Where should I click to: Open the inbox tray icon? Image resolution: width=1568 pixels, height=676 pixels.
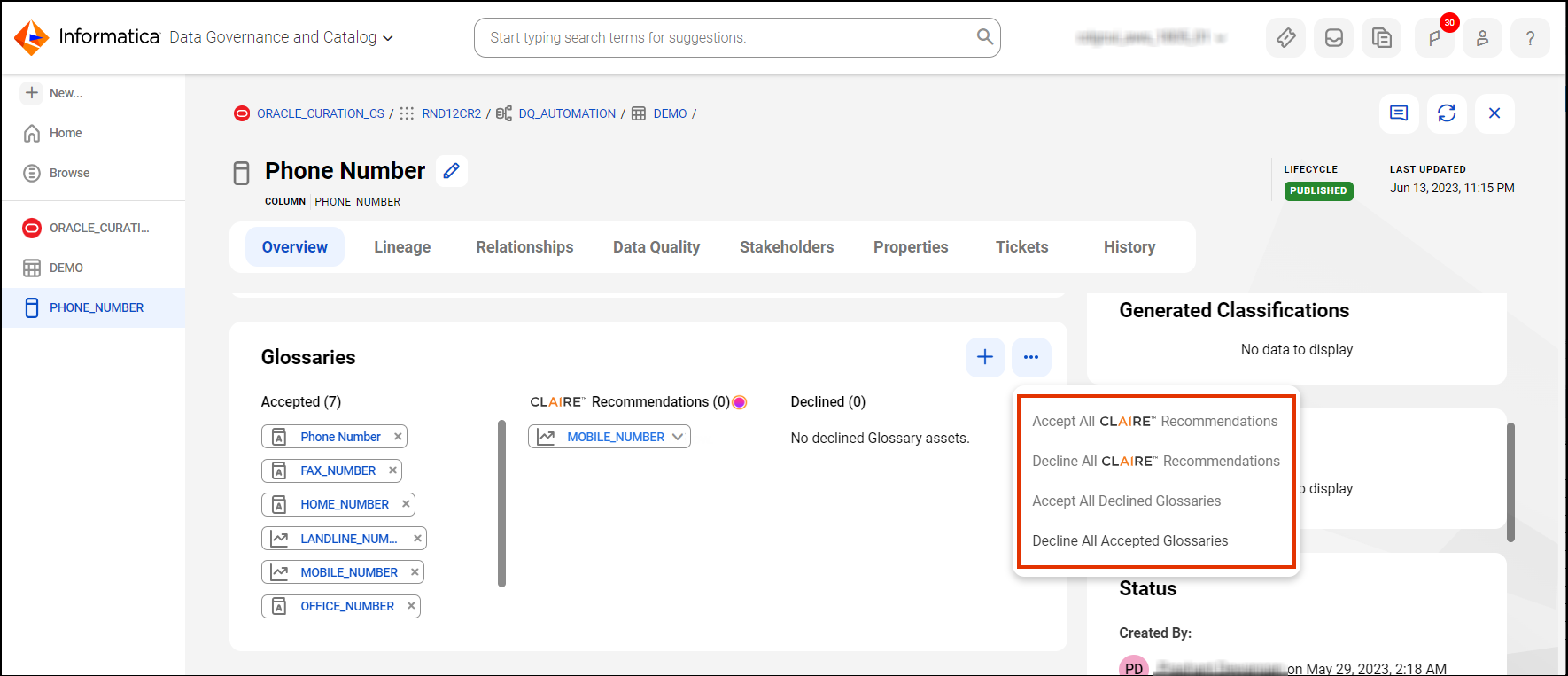click(x=1334, y=37)
